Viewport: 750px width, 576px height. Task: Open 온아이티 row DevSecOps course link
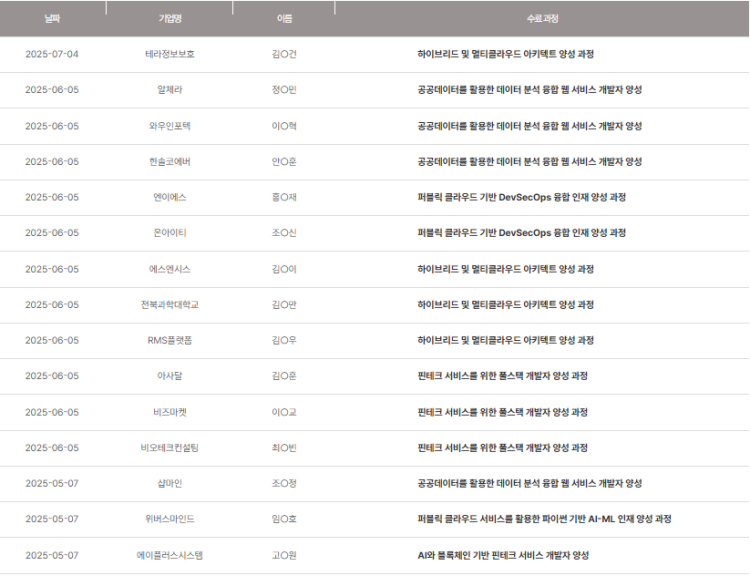point(521,233)
